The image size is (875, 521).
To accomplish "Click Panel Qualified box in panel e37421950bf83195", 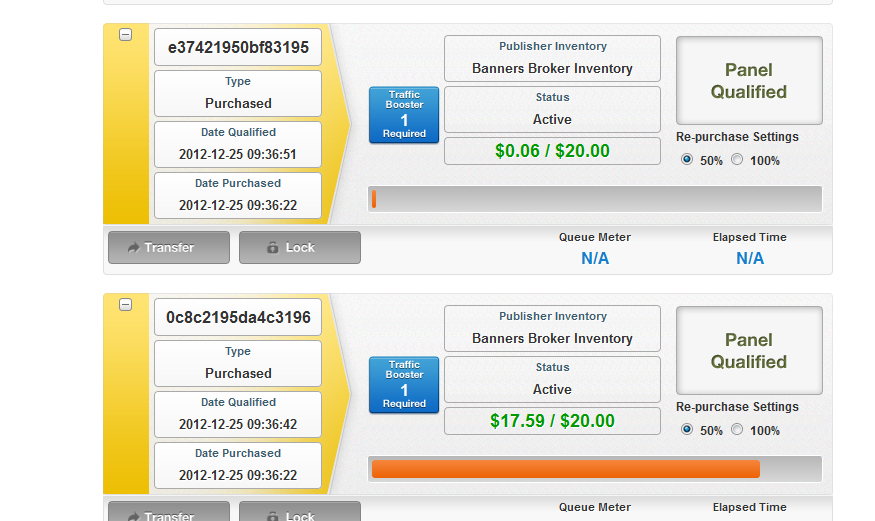I will [749, 80].
